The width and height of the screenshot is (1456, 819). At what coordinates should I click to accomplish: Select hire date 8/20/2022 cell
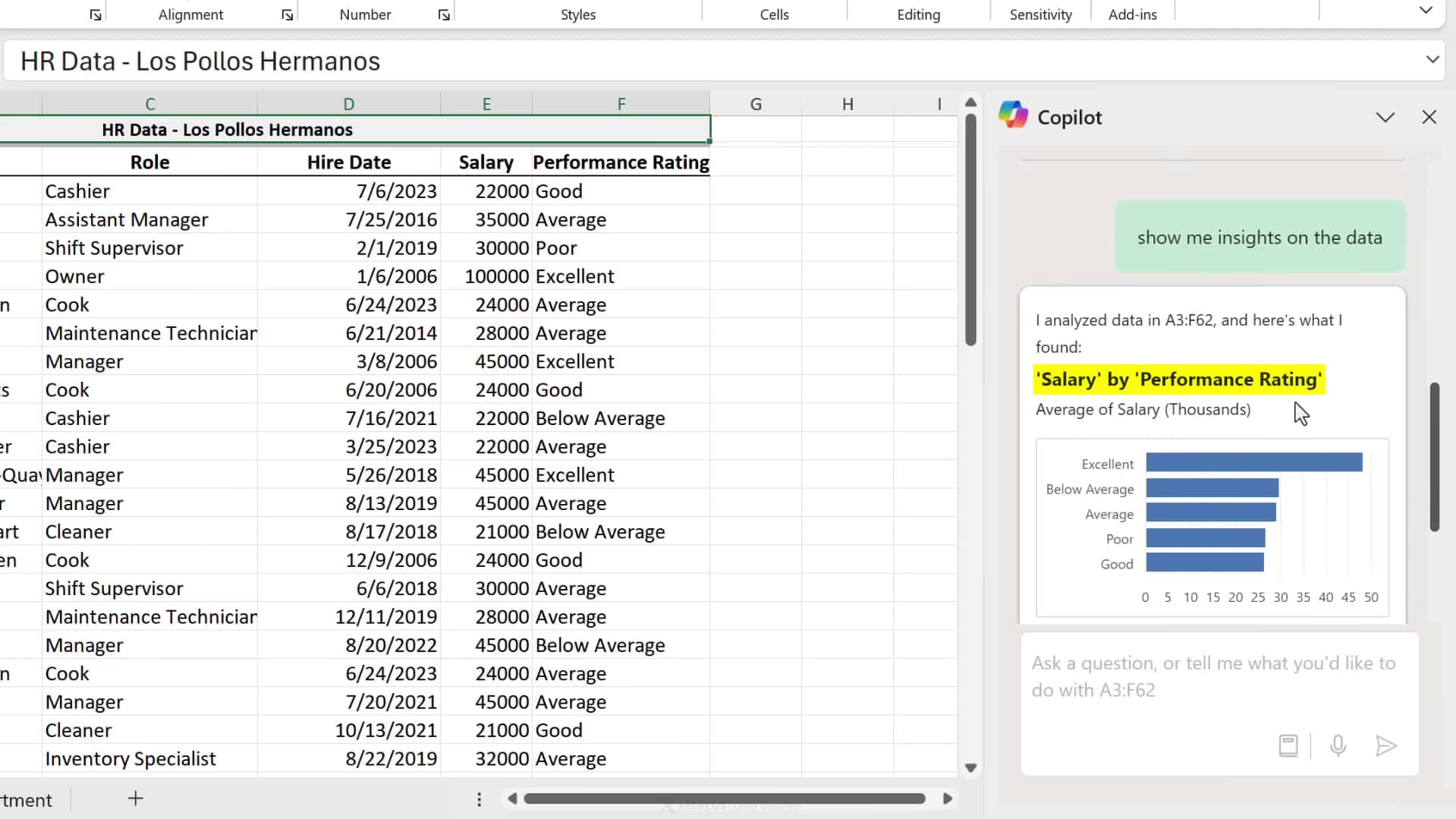348,645
